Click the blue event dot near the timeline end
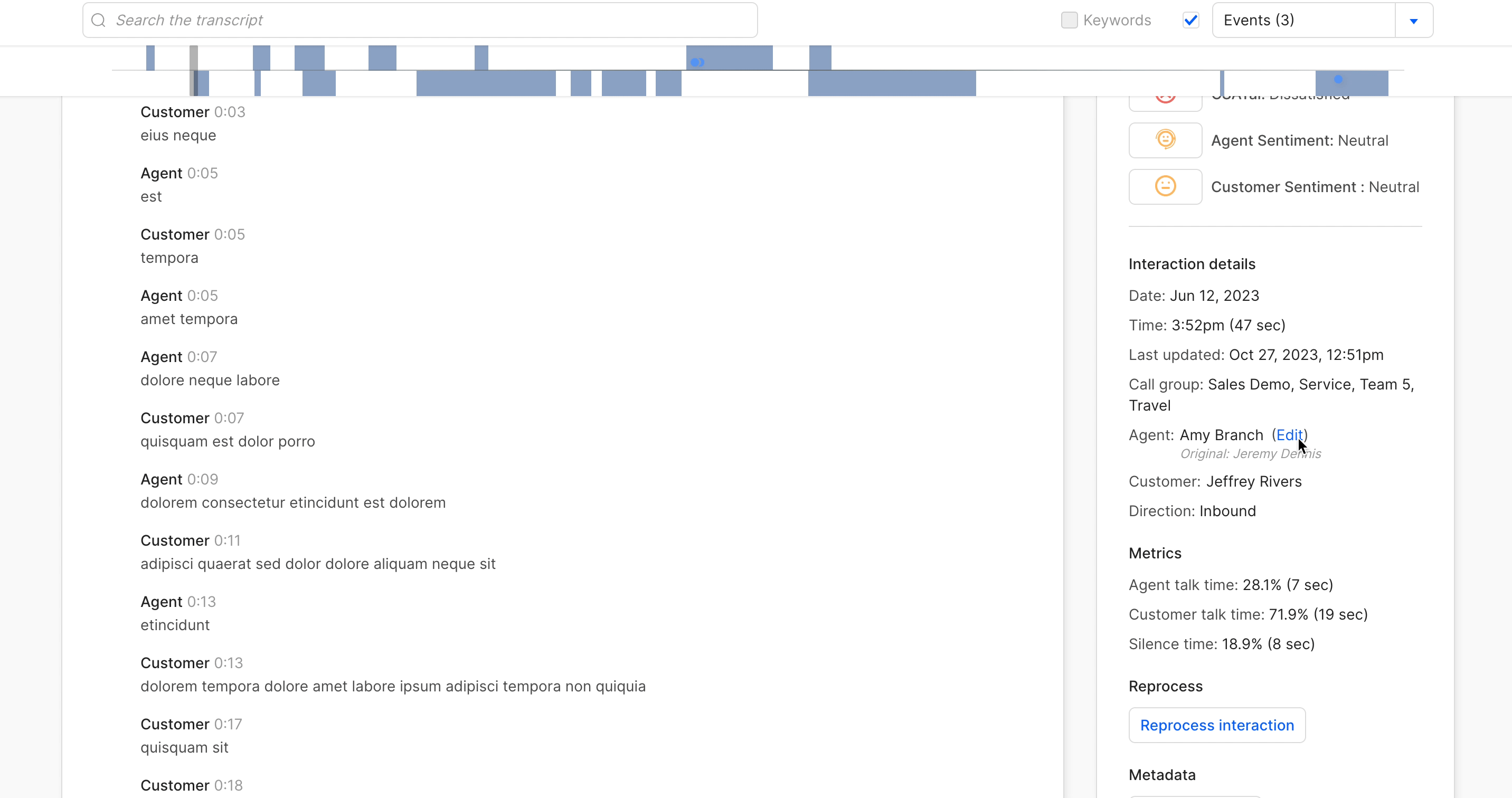Image resolution: width=1512 pixels, height=798 pixels. [1338, 79]
